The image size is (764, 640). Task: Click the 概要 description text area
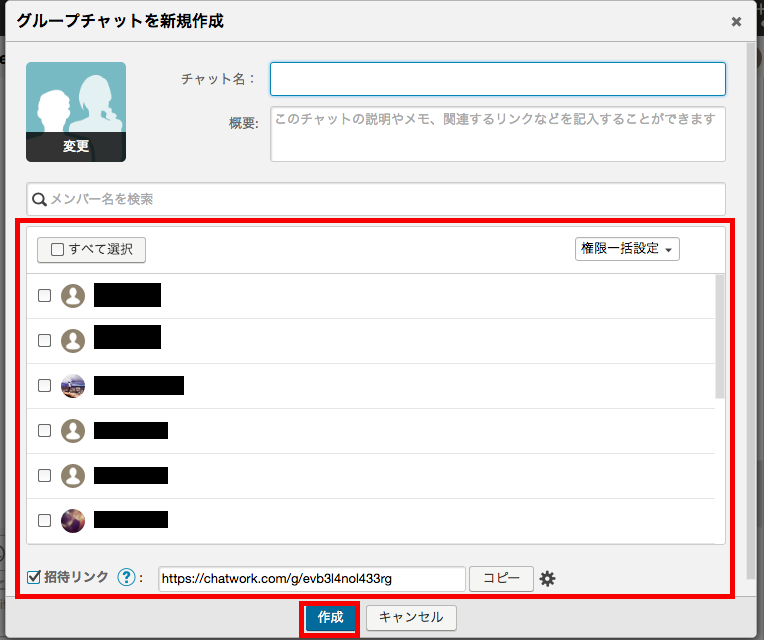tap(497, 134)
